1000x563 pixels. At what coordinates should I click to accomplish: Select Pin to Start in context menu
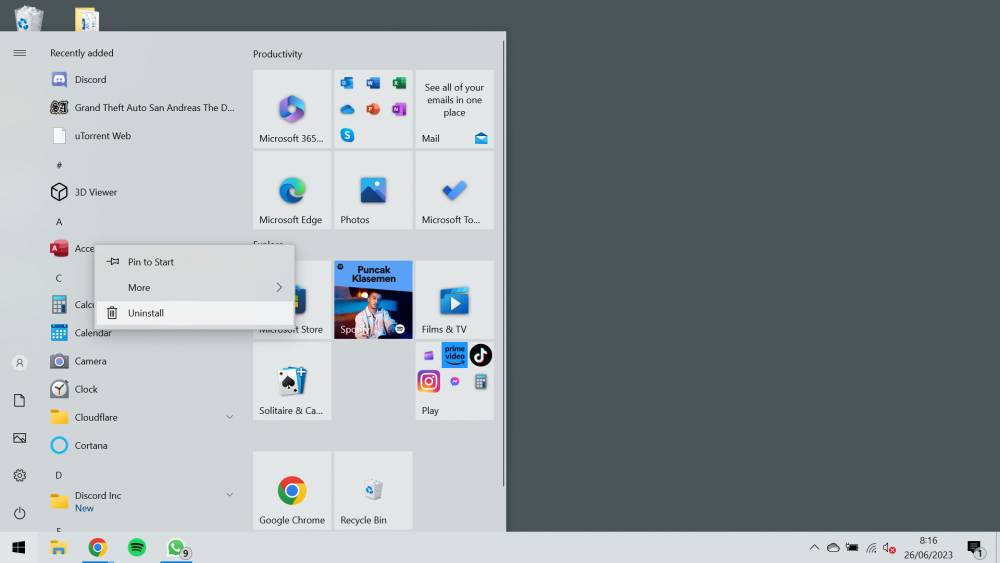pos(195,262)
